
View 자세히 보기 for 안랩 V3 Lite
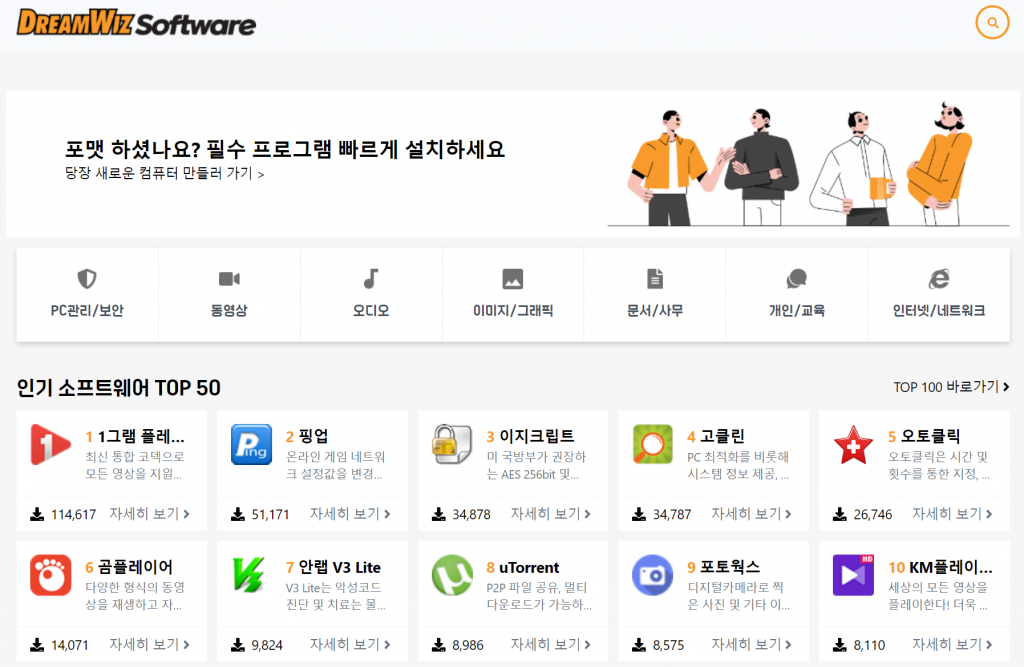[x=350, y=645]
